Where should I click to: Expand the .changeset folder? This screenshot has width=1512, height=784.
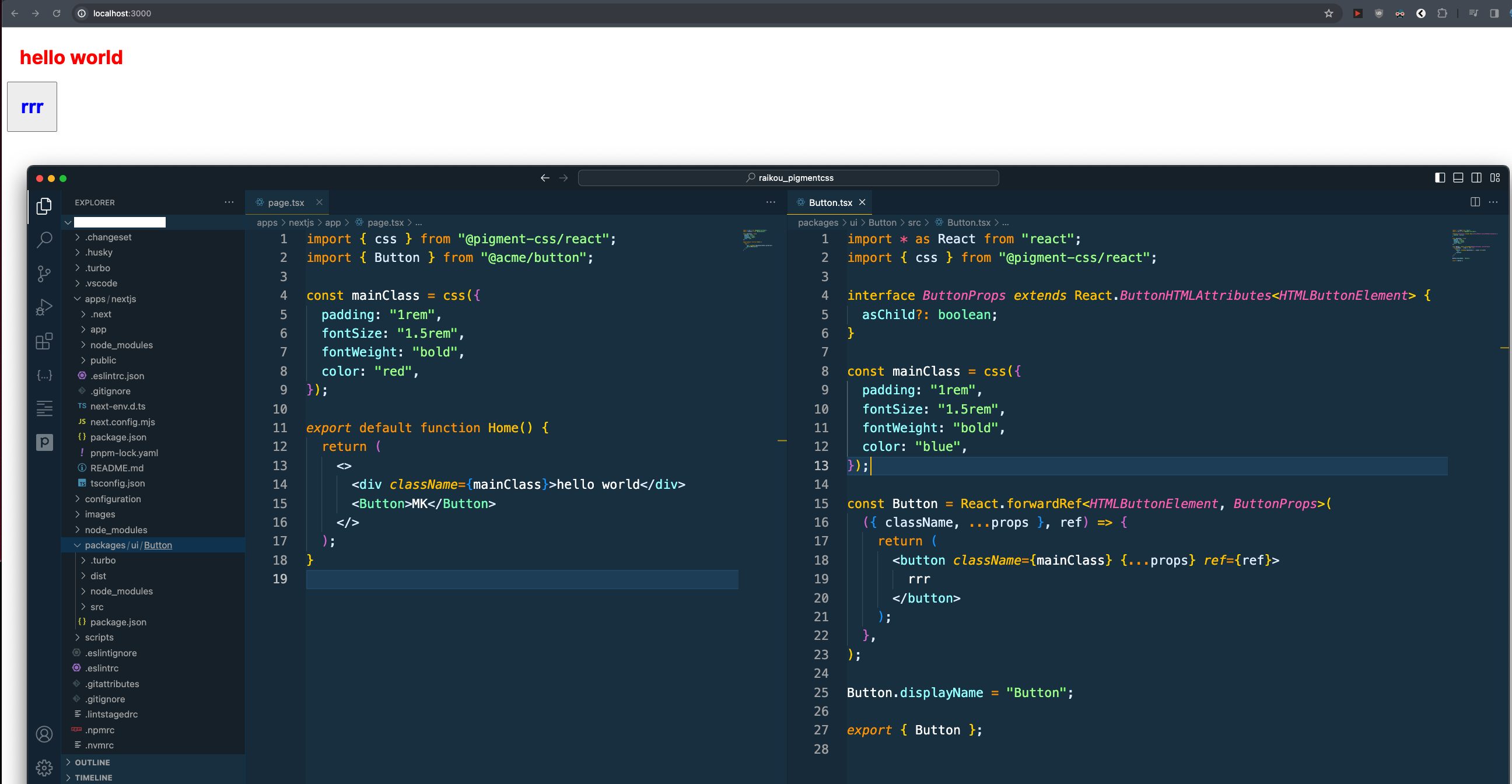(x=153, y=237)
